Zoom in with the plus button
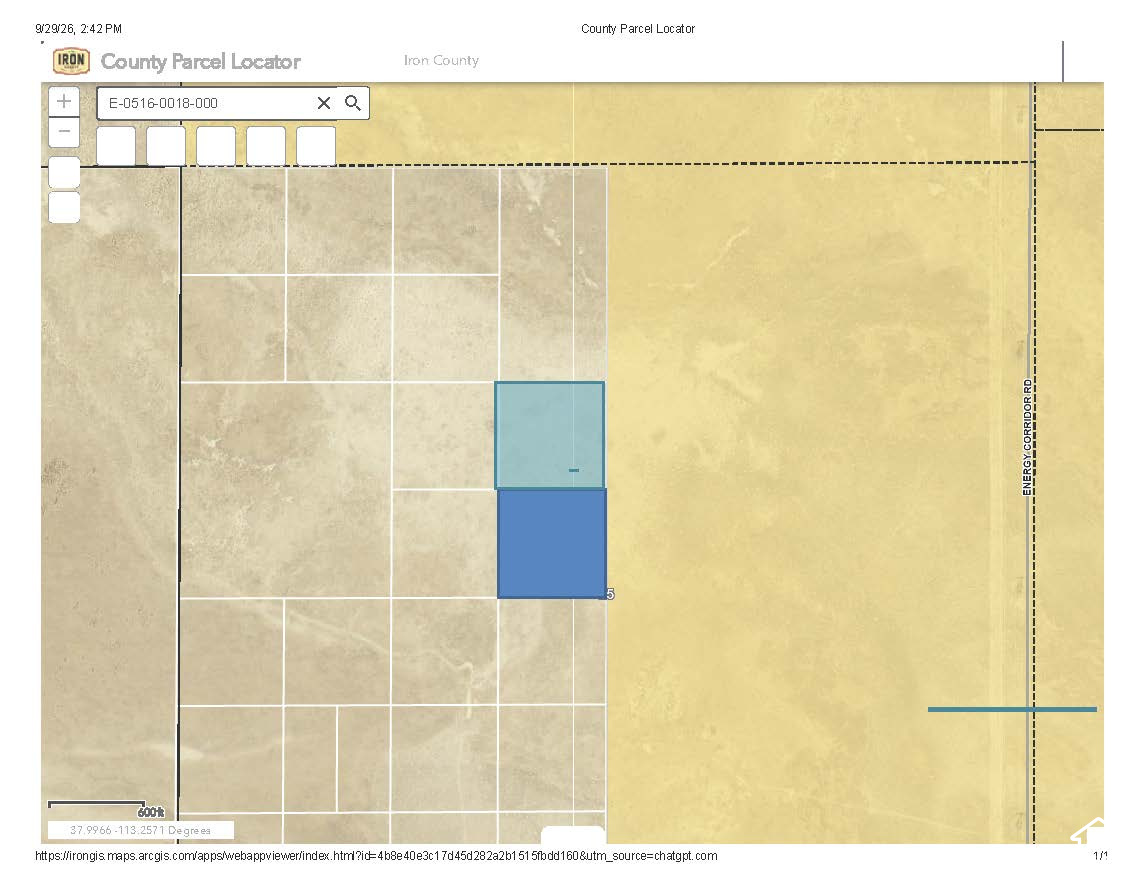 [x=64, y=101]
